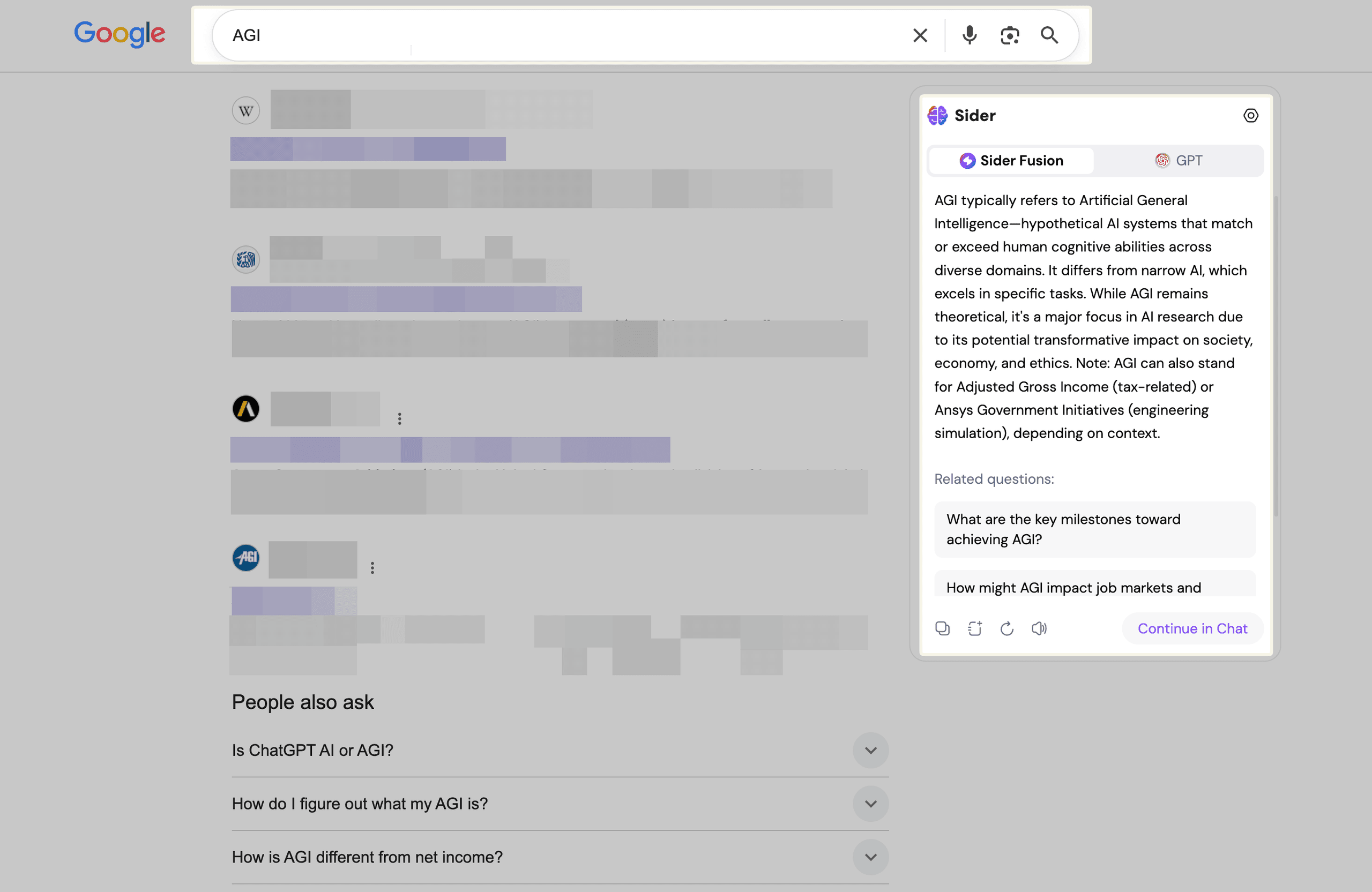1372x892 pixels.
Task: Select 'key milestones toward achieving AGI' question
Action: 1095,529
